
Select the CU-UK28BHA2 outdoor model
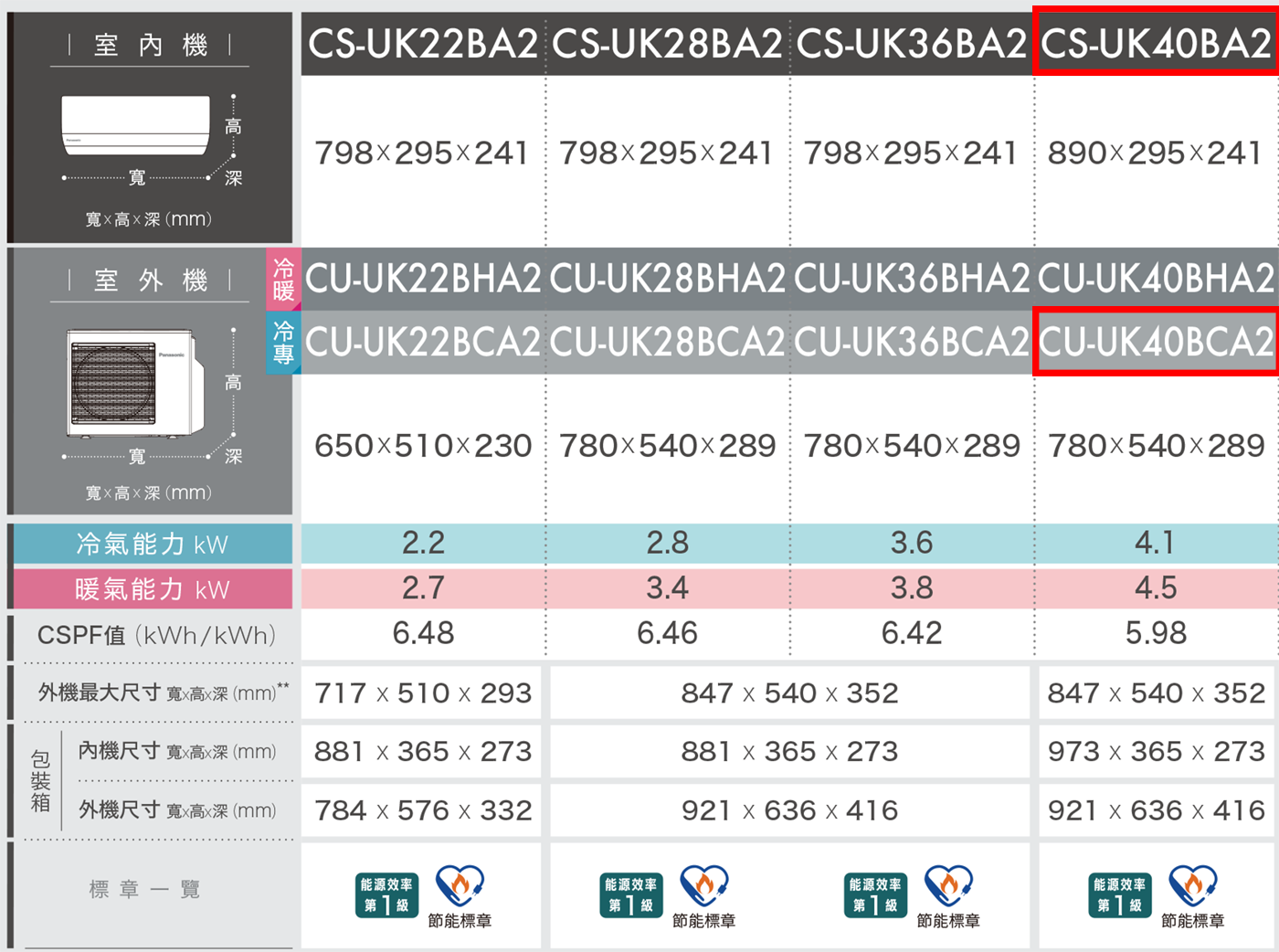coord(667,279)
